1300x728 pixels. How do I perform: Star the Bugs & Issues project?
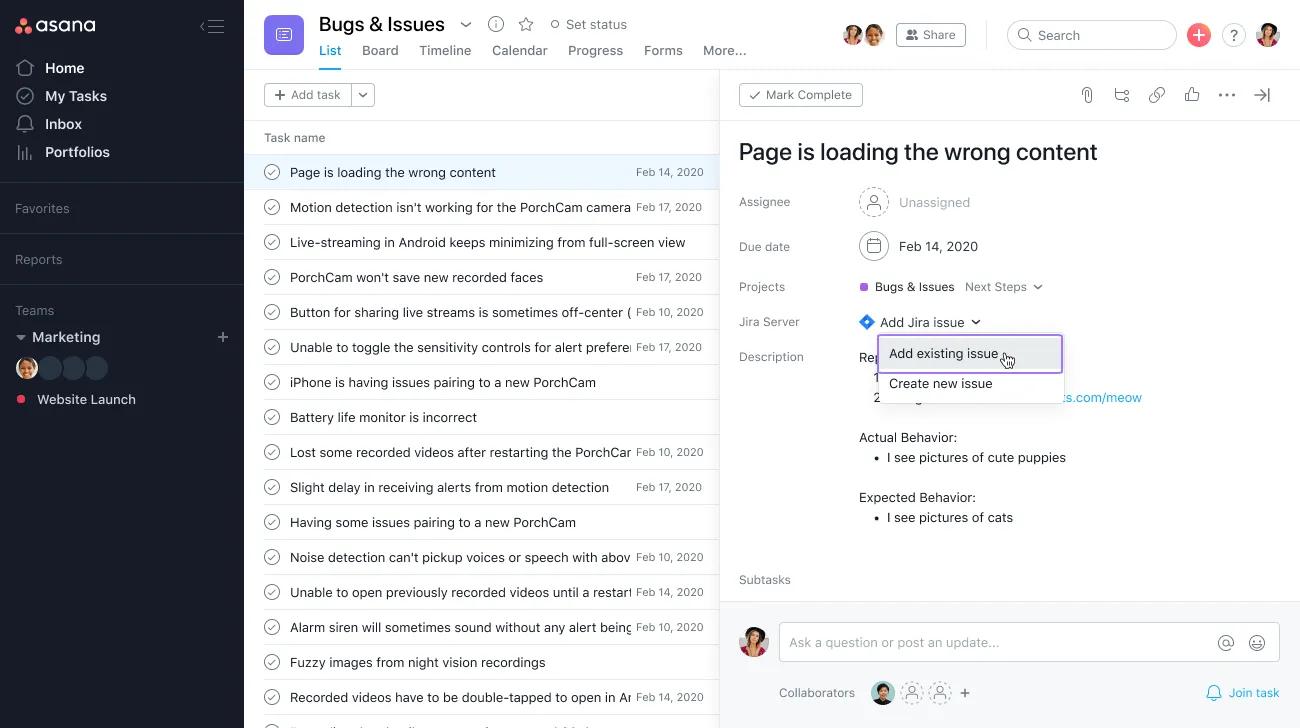coord(526,24)
